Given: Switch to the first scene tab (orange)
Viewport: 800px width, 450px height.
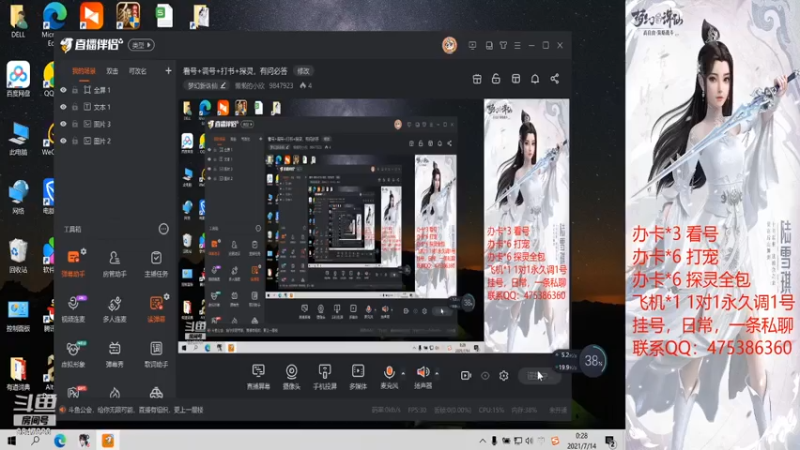Looking at the screenshot, I should tap(84, 71).
